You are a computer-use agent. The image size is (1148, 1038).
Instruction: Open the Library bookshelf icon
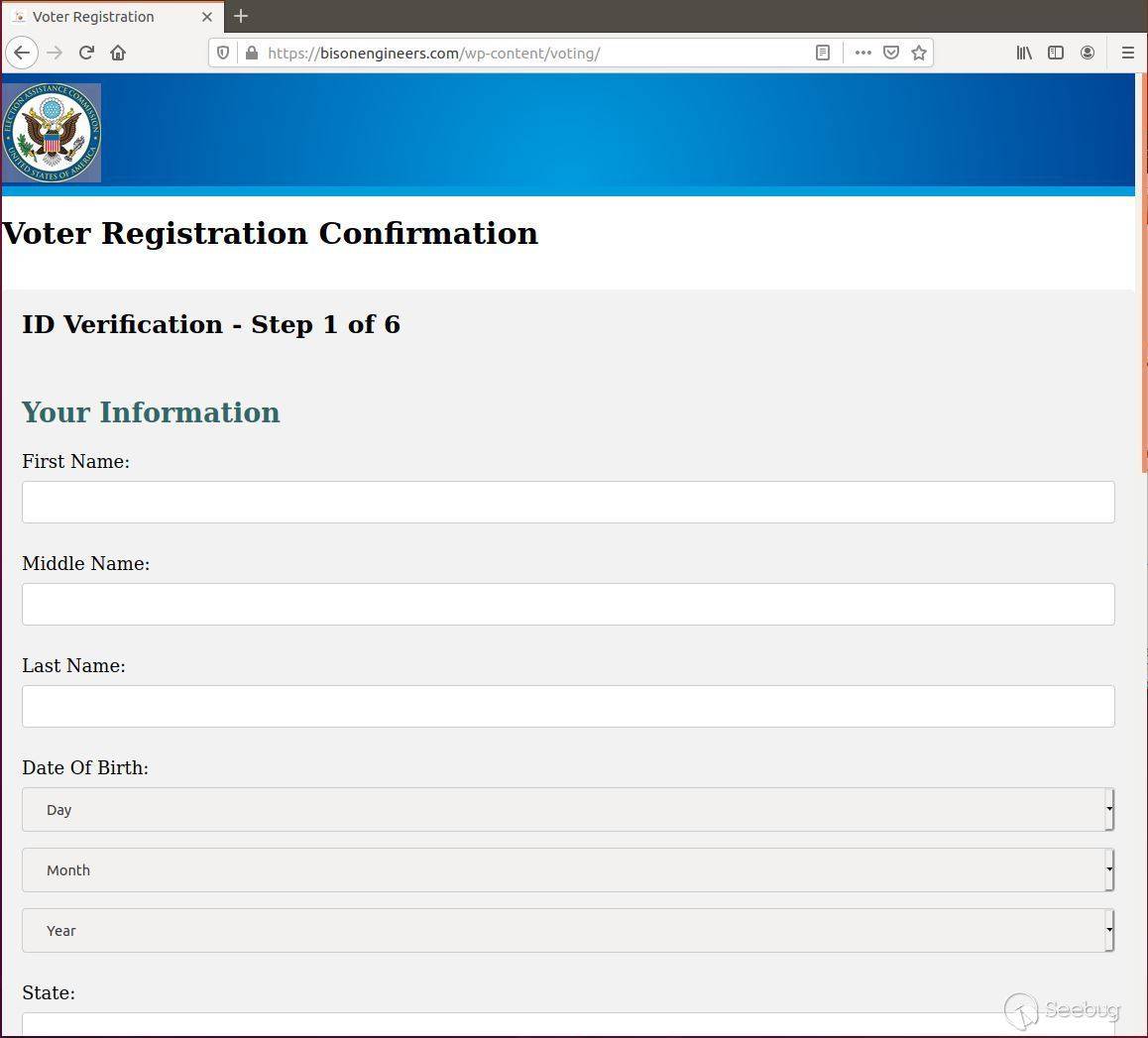[x=1024, y=53]
